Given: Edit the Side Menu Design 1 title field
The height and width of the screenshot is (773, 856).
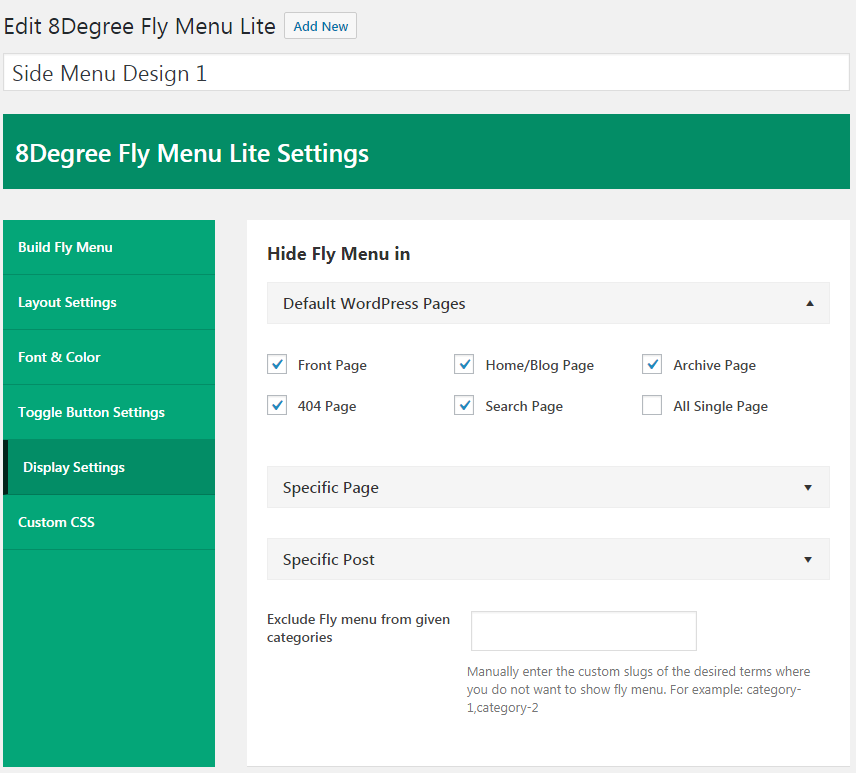Looking at the screenshot, I should [426, 73].
